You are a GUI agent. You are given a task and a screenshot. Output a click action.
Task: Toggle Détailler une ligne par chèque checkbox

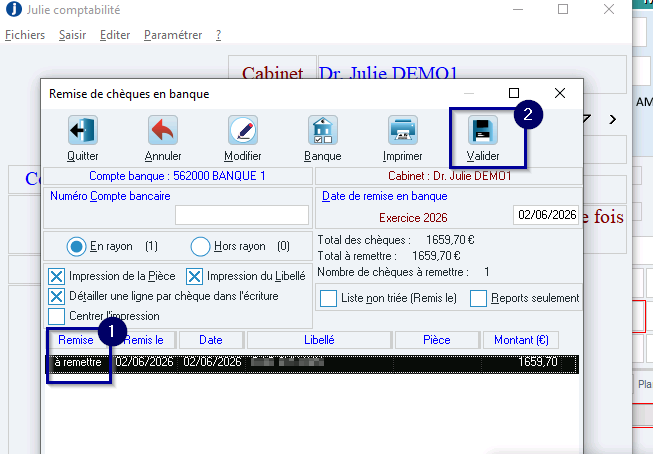pyautogui.click(x=56, y=296)
